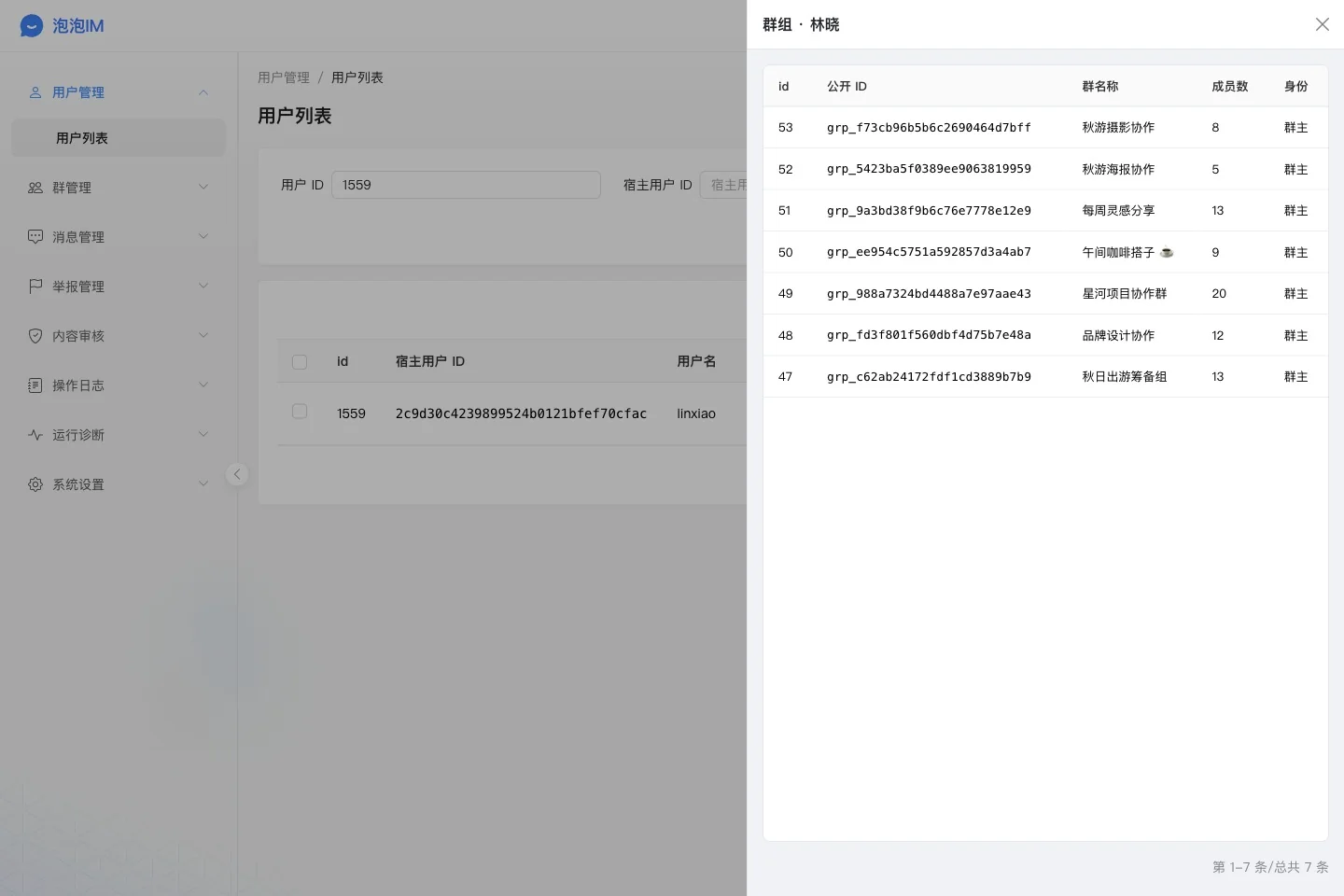Viewport: 1344px width, 896px height.
Task: Open the 举报管理 menu label
Action: click(x=78, y=287)
